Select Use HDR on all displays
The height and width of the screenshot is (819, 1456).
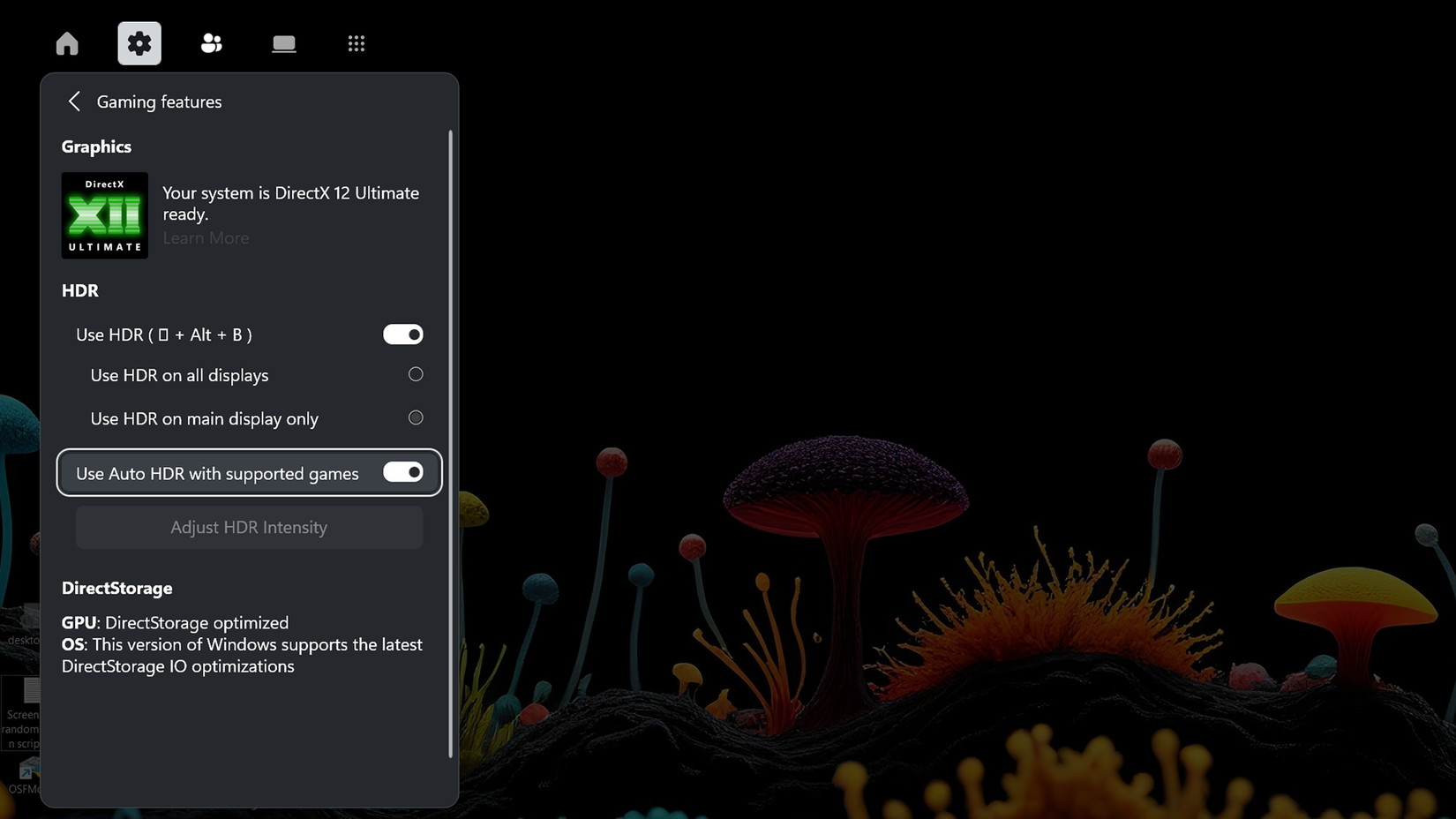[416, 374]
